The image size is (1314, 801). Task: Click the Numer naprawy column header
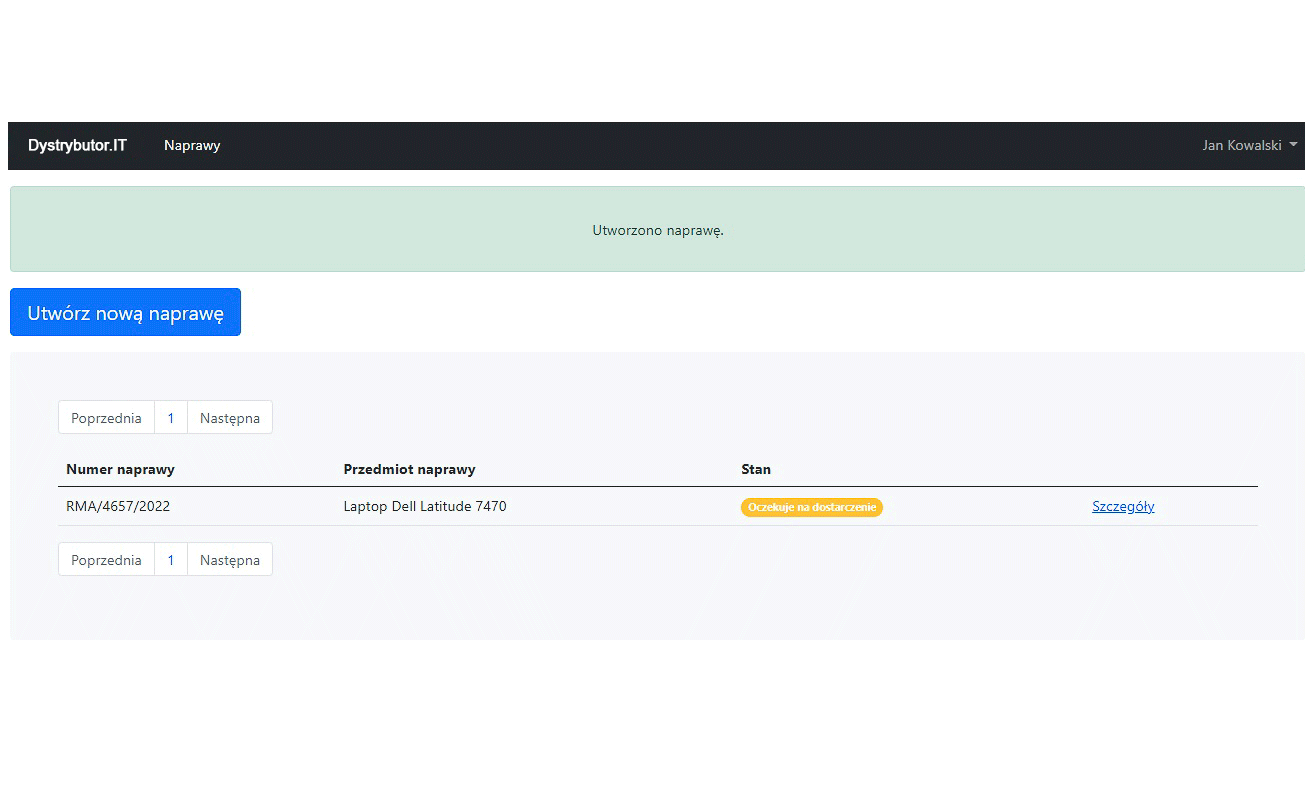120,469
